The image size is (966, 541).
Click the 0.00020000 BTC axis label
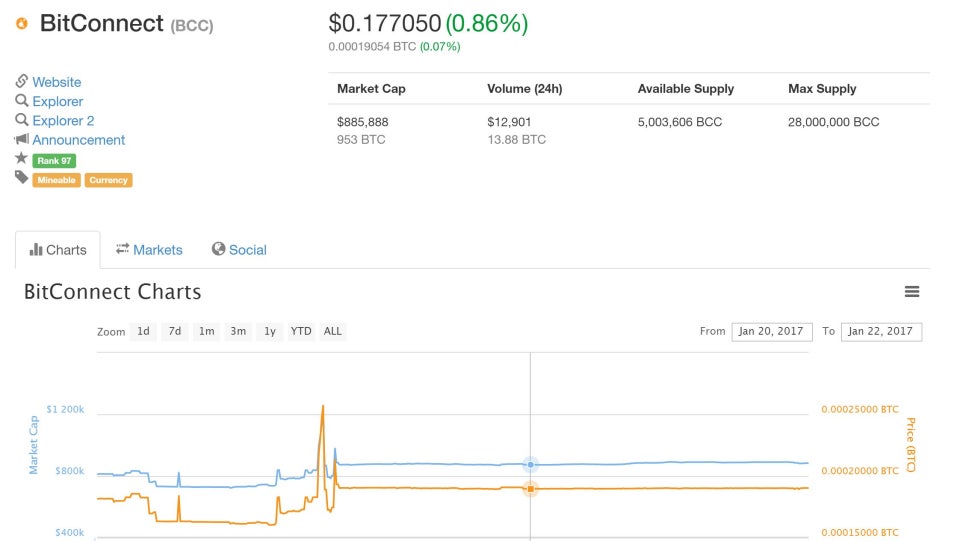tap(860, 471)
